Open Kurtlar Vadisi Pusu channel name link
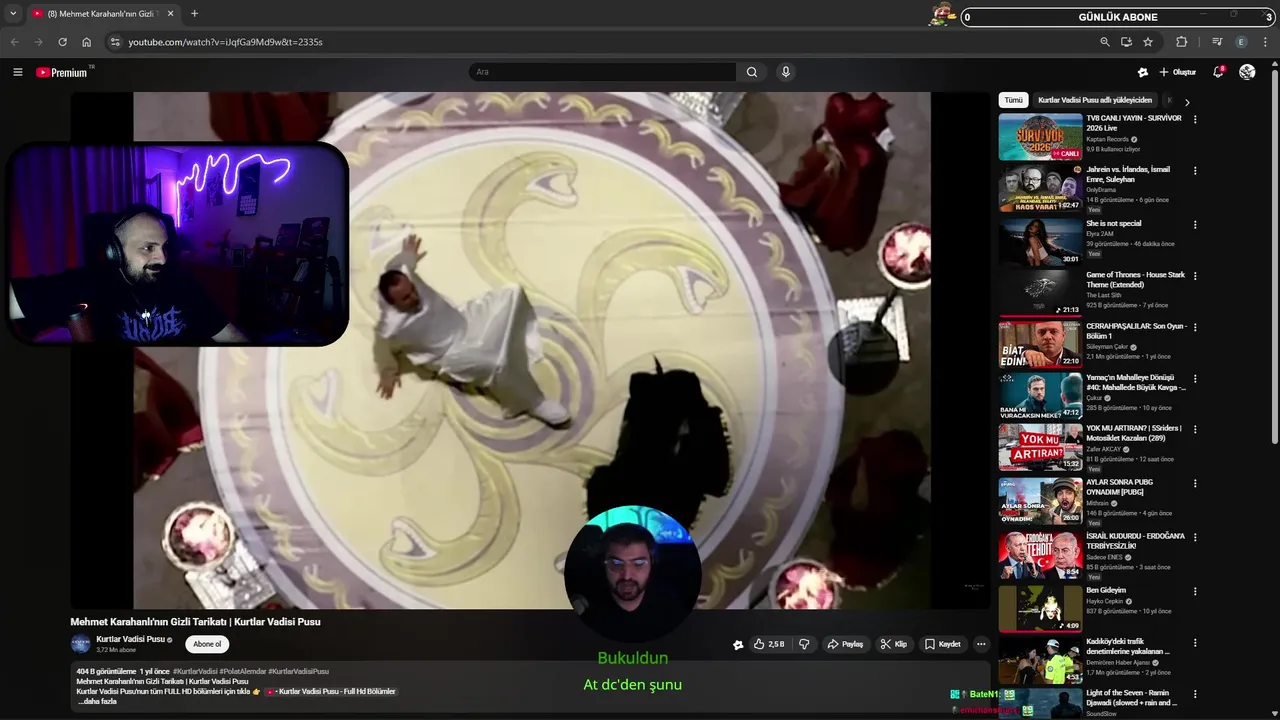 click(130, 639)
